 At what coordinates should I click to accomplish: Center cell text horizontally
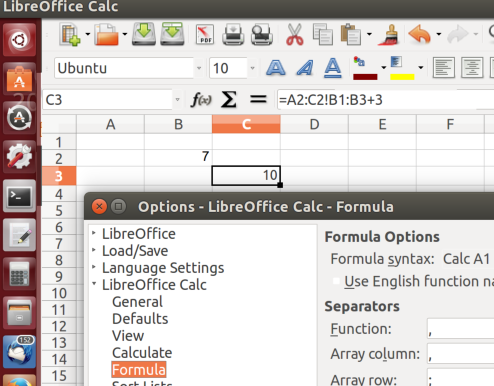pos(472,68)
